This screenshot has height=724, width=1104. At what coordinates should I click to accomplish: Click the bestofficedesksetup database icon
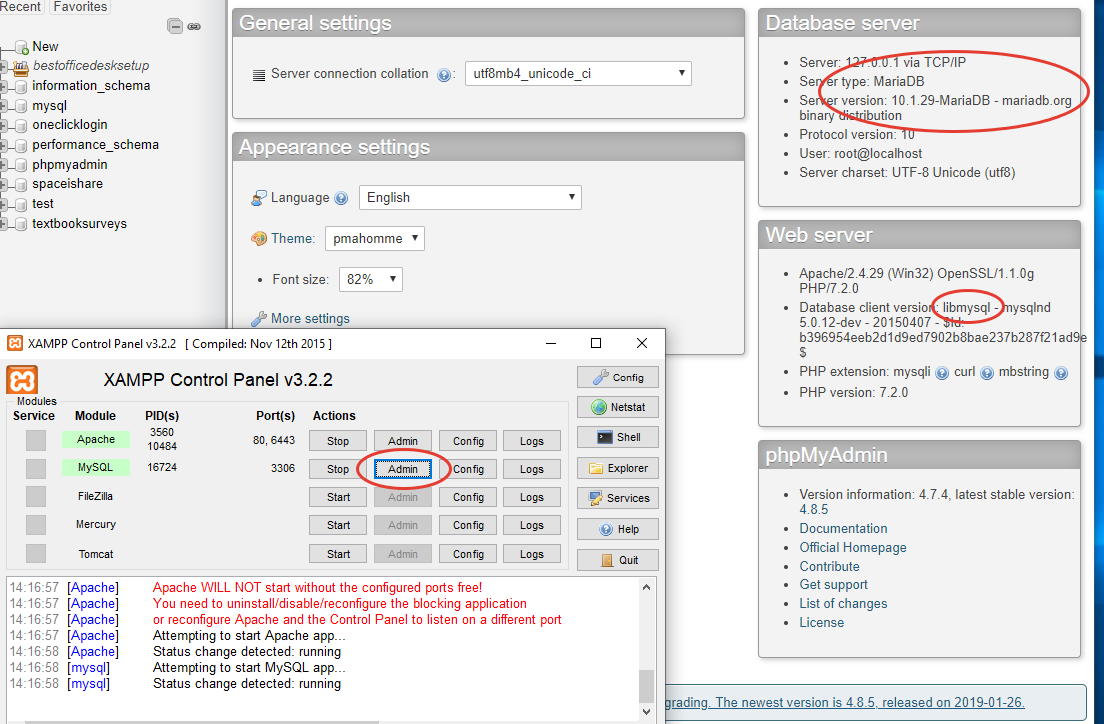click(21, 67)
